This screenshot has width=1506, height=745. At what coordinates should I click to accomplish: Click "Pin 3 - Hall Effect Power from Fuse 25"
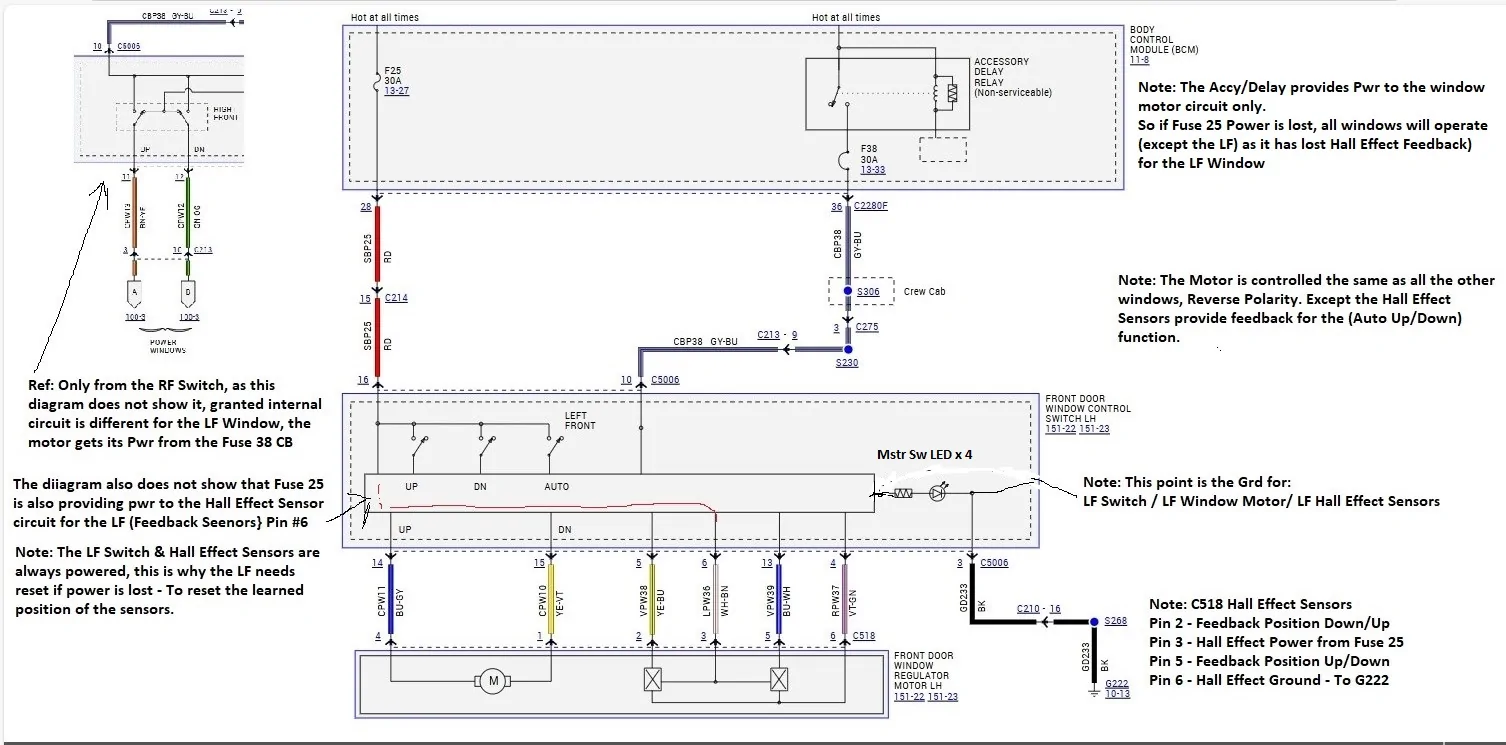coord(1276,642)
